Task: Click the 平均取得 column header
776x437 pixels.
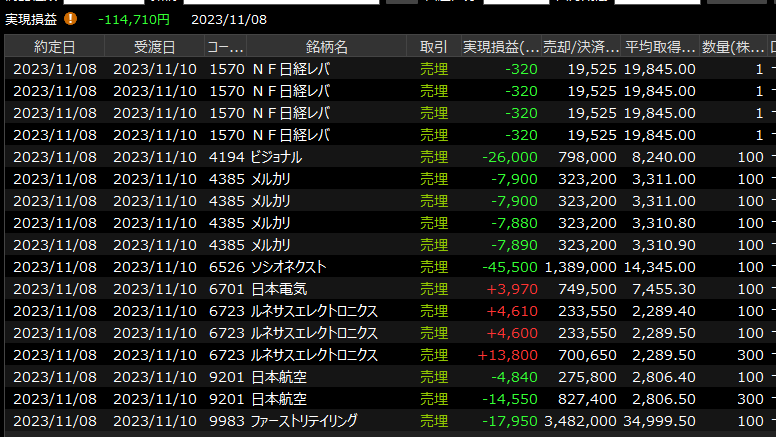Action: pyautogui.click(x=660, y=47)
